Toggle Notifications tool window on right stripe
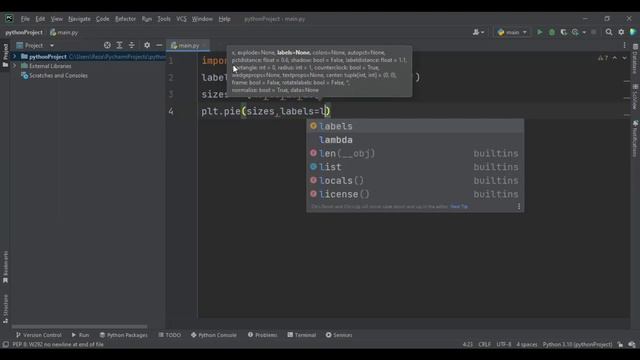This screenshot has width=640, height=360. 635,139
